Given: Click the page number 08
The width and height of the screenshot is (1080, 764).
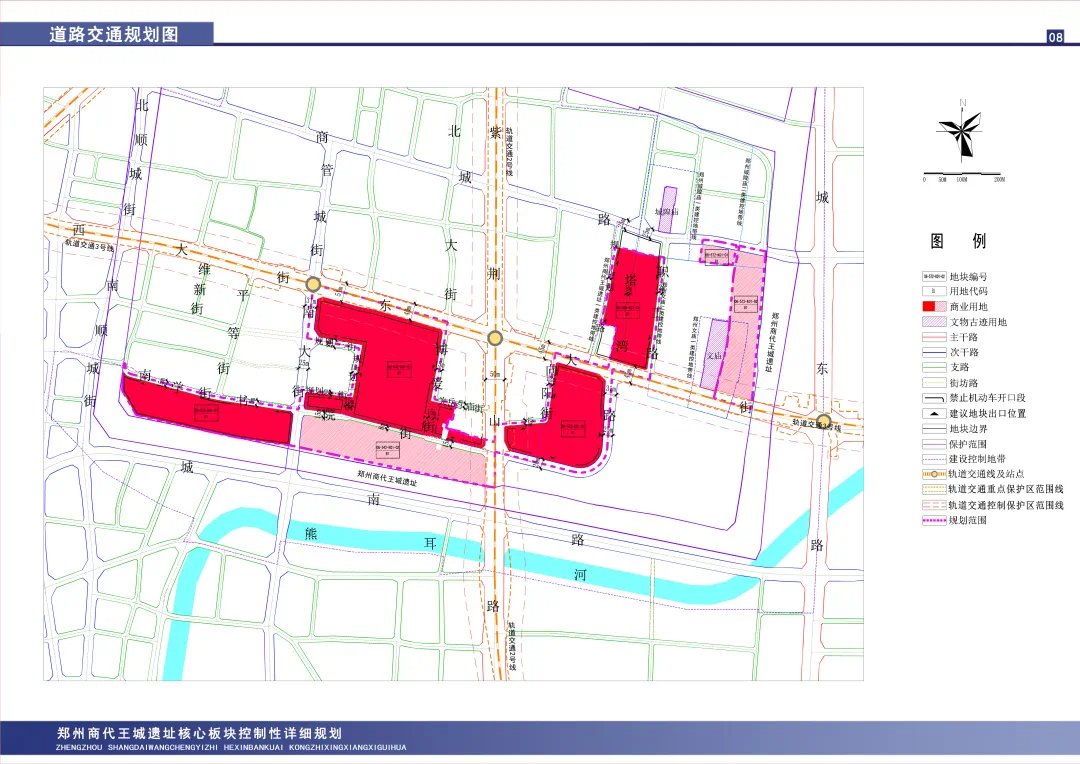Looking at the screenshot, I should point(1055,37).
